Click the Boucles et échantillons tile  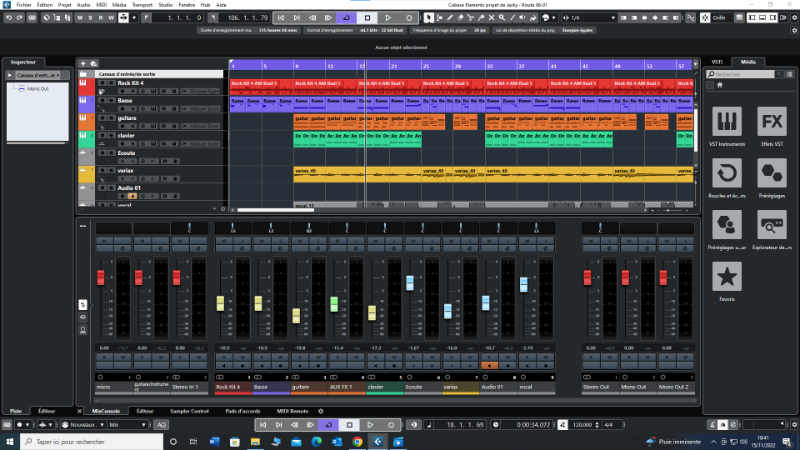pyautogui.click(x=725, y=174)
